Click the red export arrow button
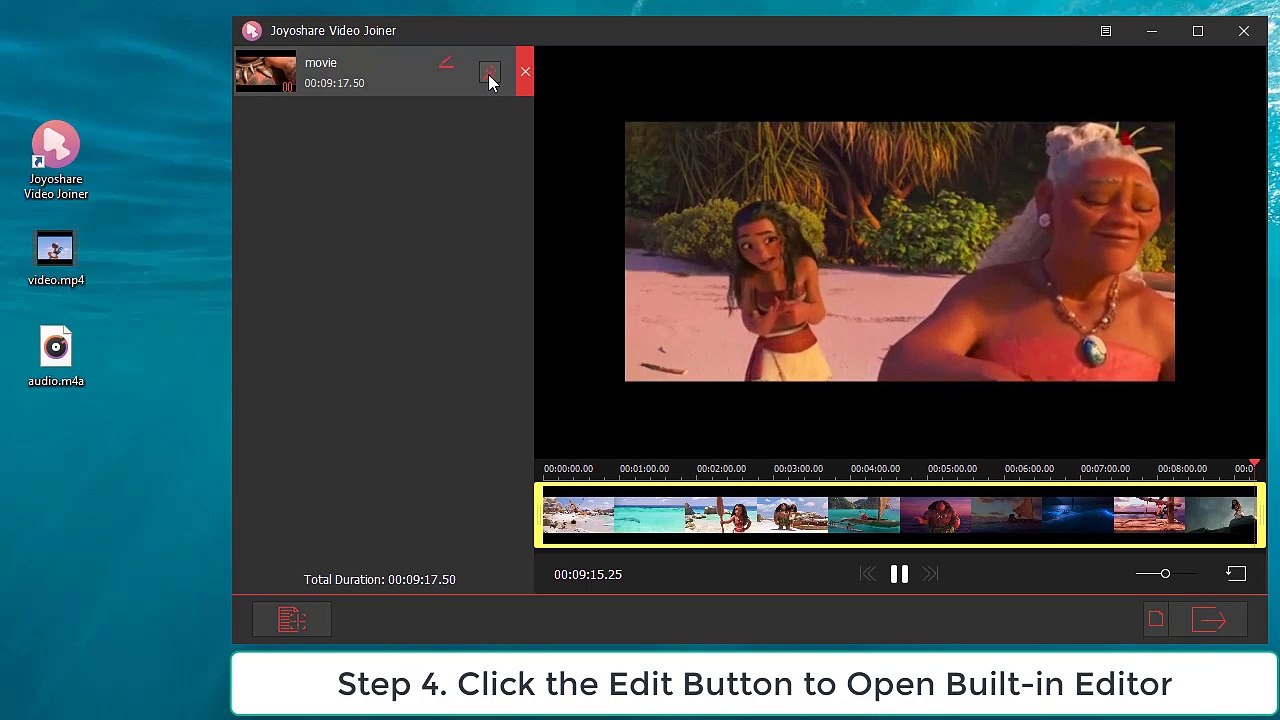Image resolution: width=1280 pixels, height=720 pixels. [1210, 620]
